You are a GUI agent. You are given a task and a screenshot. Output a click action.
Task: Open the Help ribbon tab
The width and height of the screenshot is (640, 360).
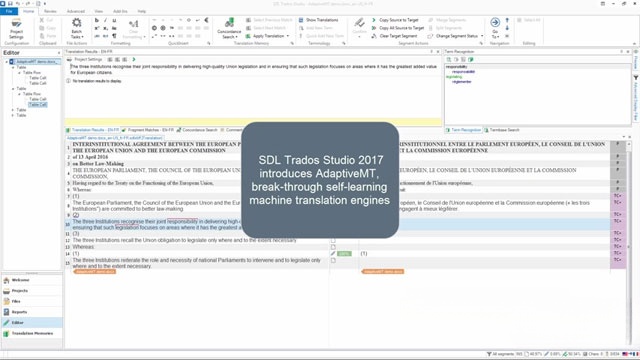pyautogui.click(x=142, y=11)
